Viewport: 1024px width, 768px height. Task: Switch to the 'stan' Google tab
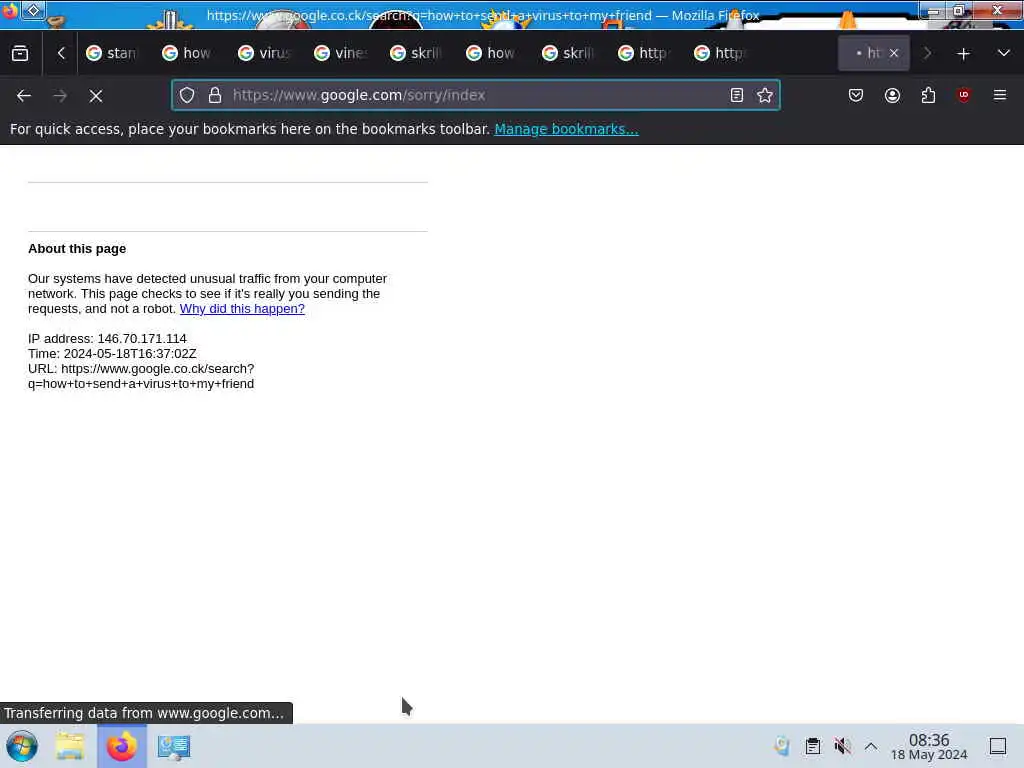pyautogui.click(x=112, y=53)
